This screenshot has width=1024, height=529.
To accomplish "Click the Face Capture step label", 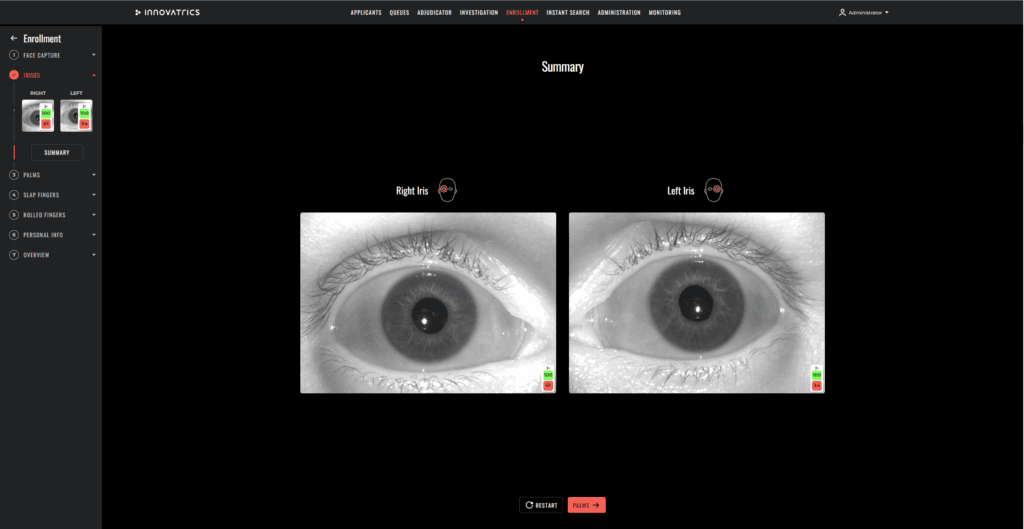I will point(42,56).
